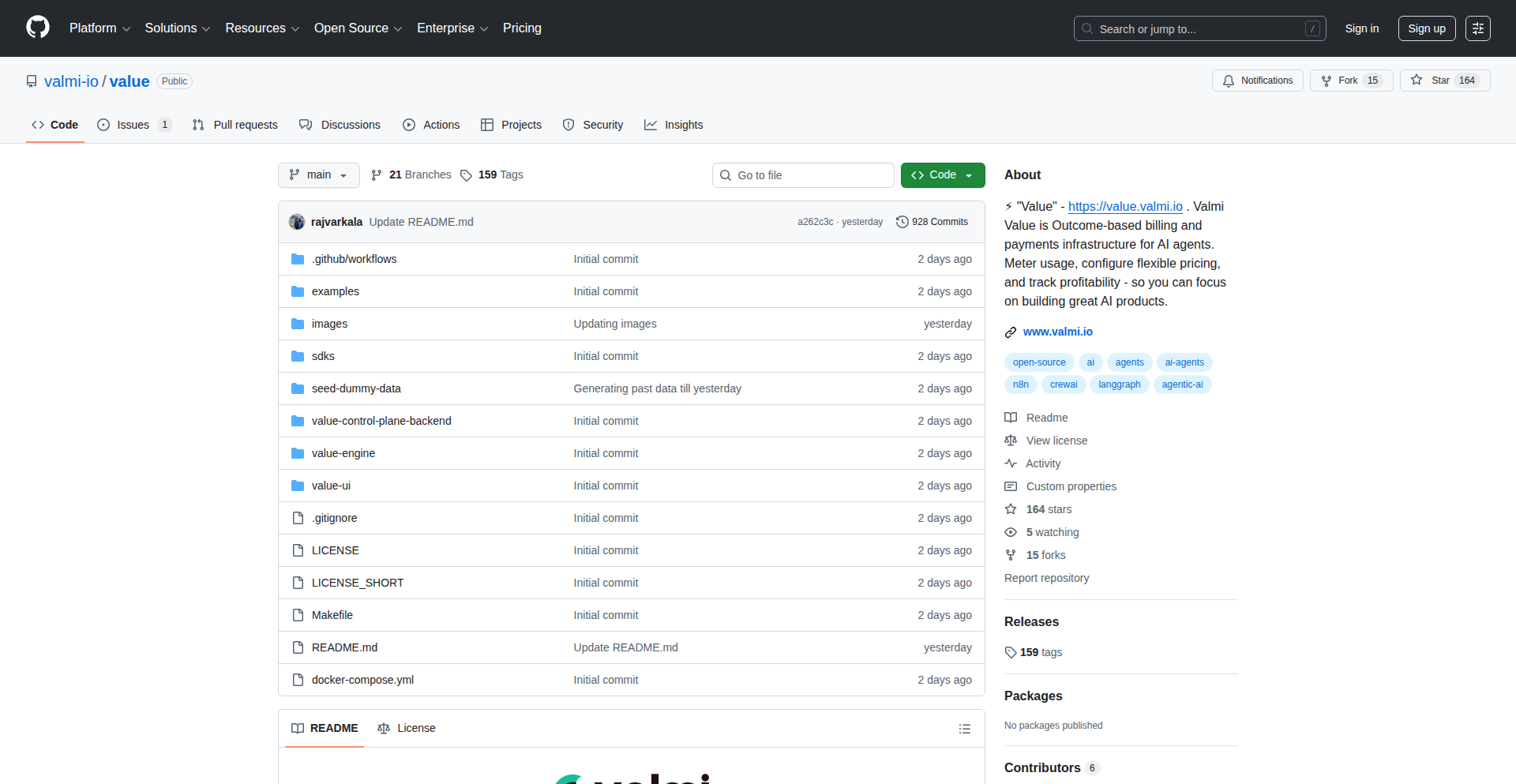Open the www.valmi.io website link
The height and width of the screenshot is (784, 1516).
pos(1057,332)
